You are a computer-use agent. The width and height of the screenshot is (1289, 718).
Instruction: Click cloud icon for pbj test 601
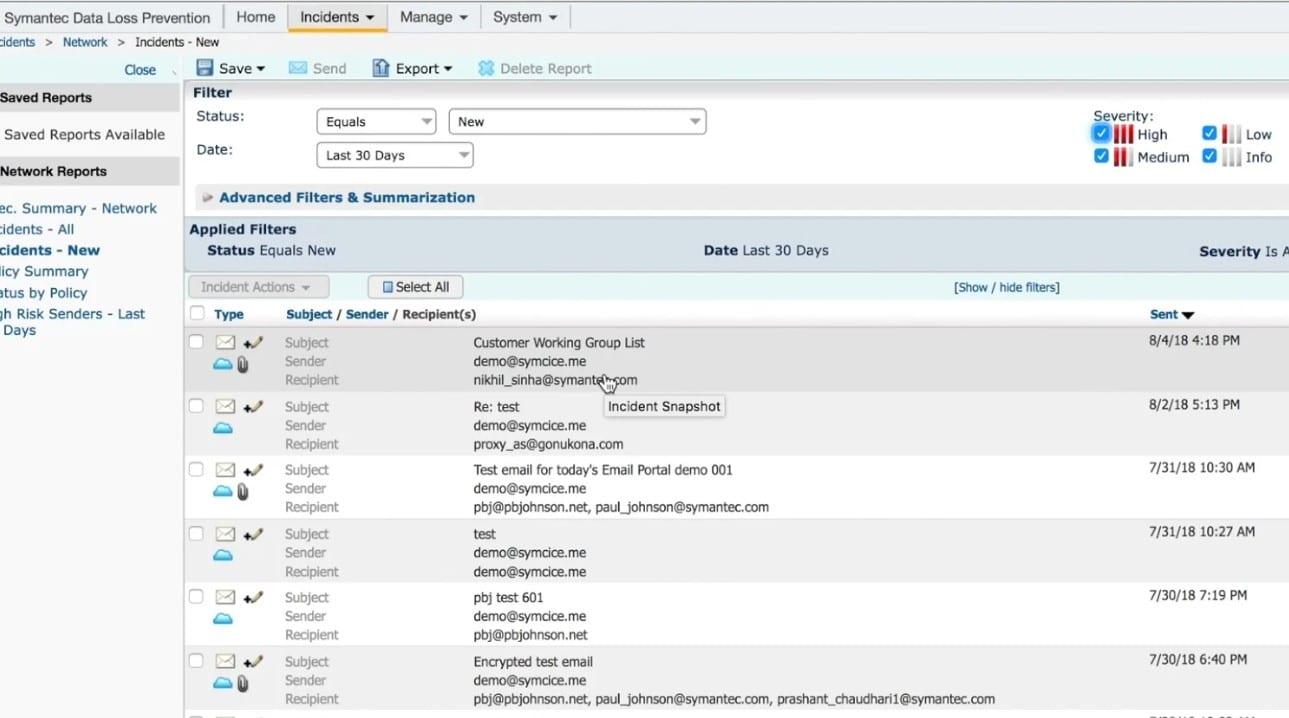(x=223, y=619)
